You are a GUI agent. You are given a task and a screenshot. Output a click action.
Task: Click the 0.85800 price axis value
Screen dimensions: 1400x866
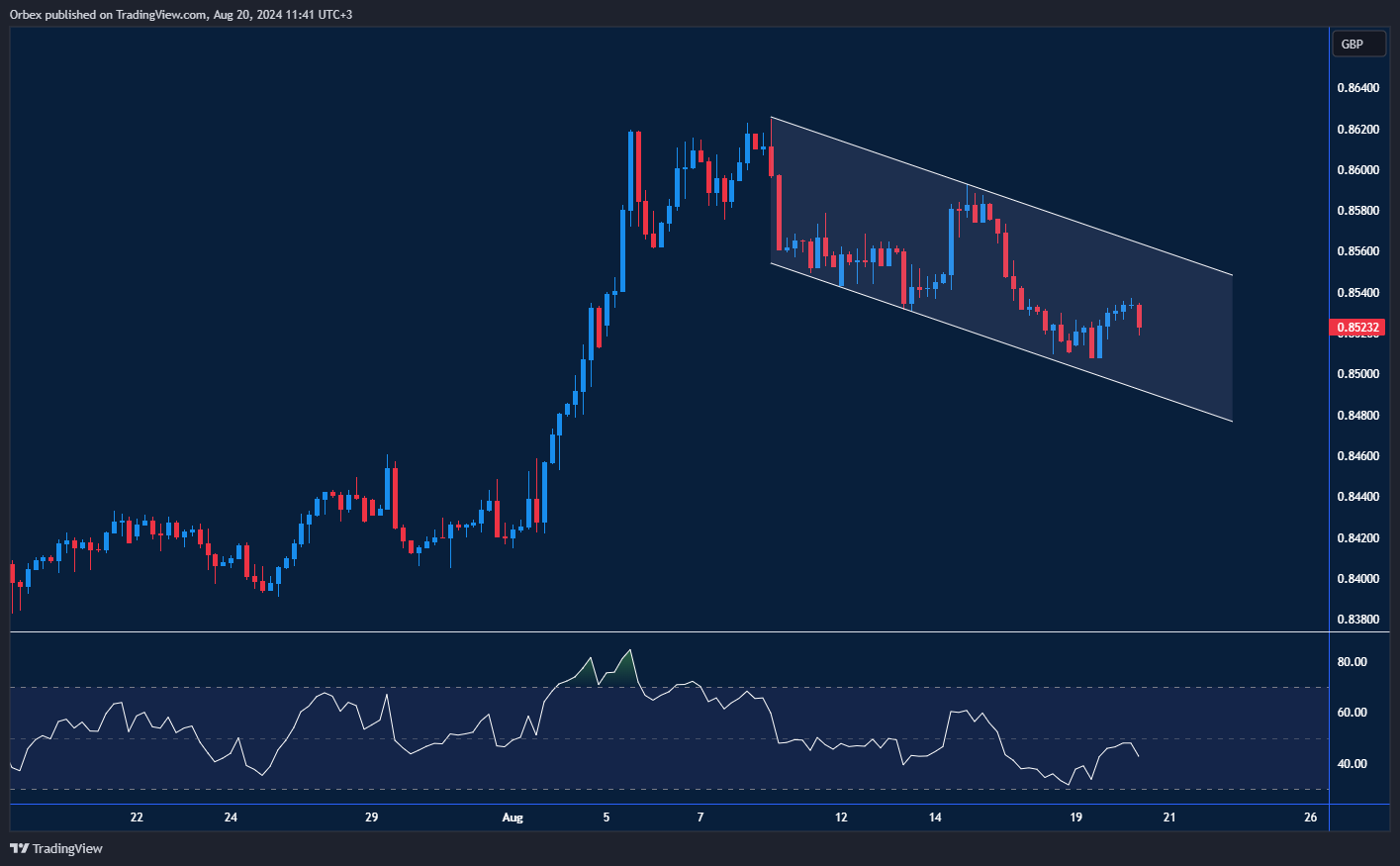1357,211
